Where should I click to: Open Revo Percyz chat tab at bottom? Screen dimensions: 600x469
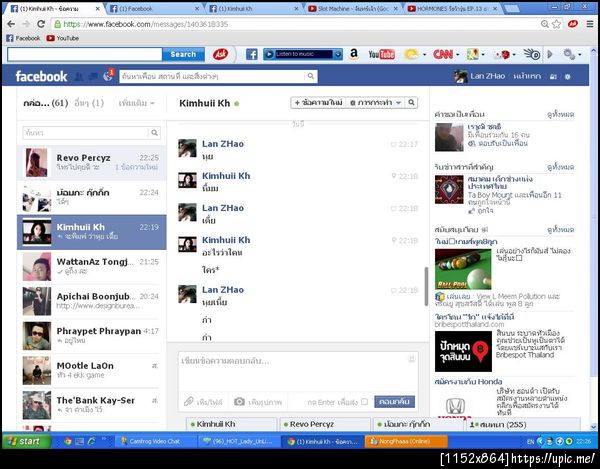[325, 424]
